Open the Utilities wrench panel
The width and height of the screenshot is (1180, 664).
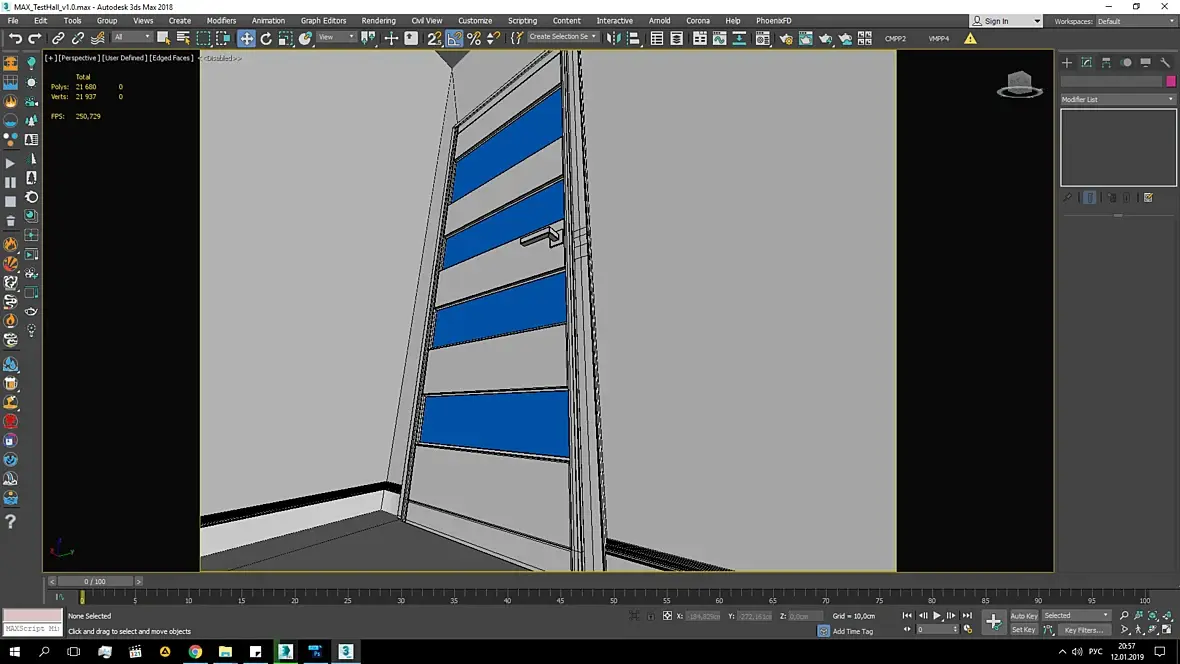click(1165, 62)
